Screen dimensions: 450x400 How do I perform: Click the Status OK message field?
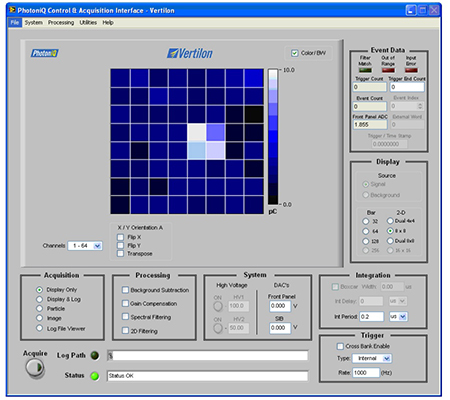click(x=208, y=376)
